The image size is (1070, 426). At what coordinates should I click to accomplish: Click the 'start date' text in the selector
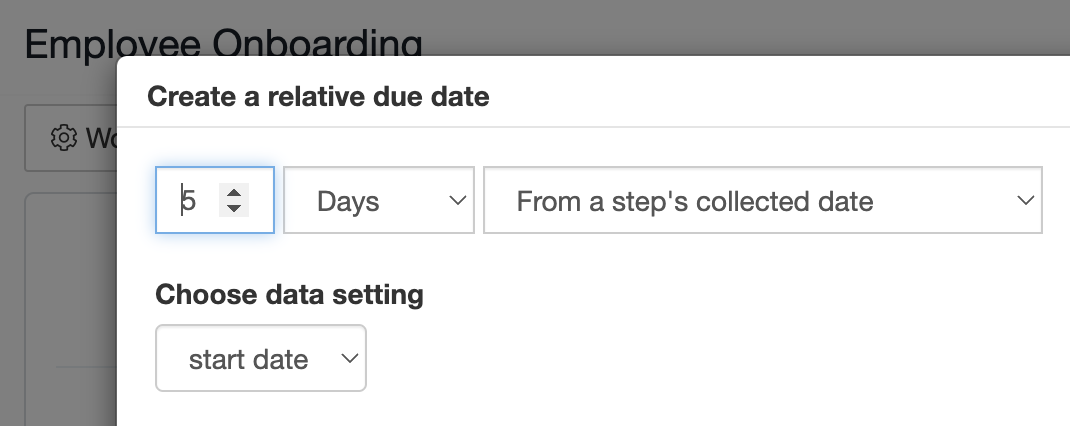pyautogui.click(x=248, y=360)
